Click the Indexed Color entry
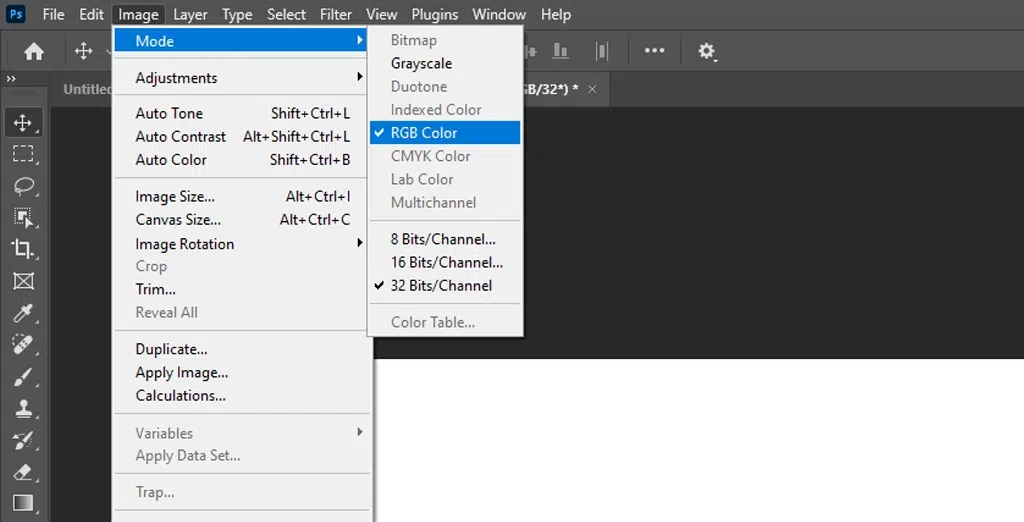The height and width of the screenshot is (522, 1024). pyautogui.click(x=445, y=110)
